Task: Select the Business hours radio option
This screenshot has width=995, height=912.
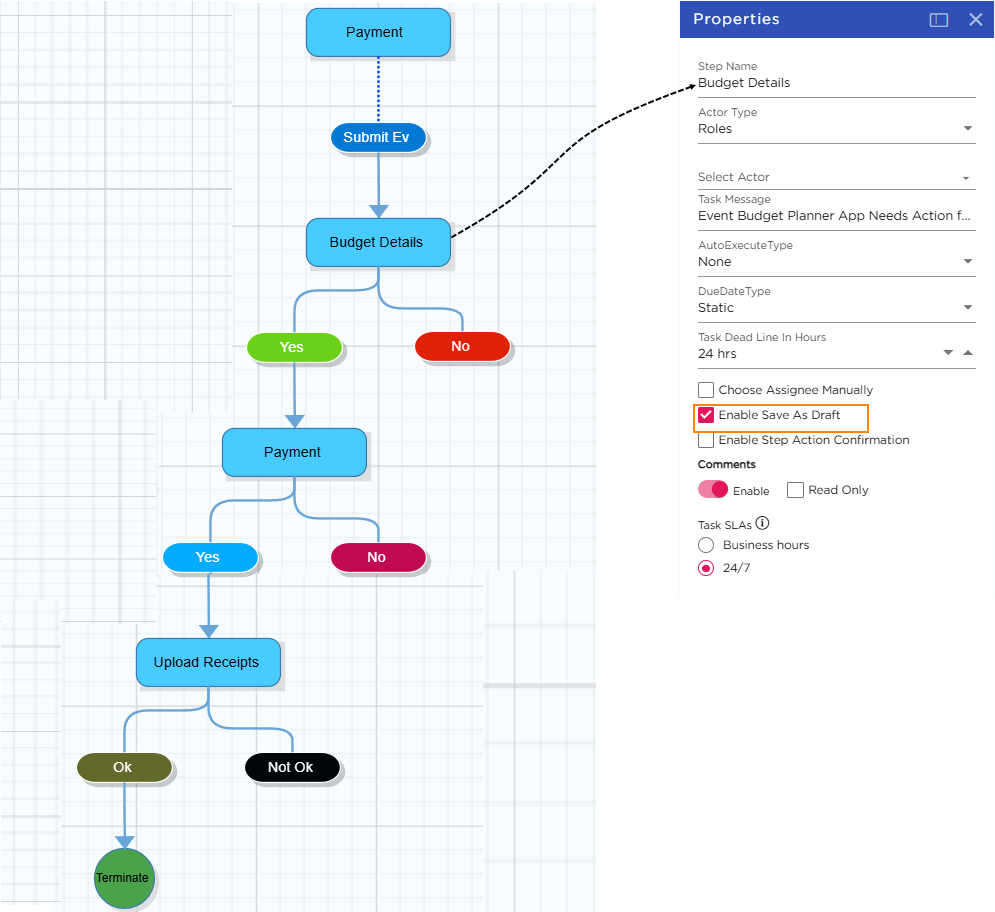Action: (706, 545)
